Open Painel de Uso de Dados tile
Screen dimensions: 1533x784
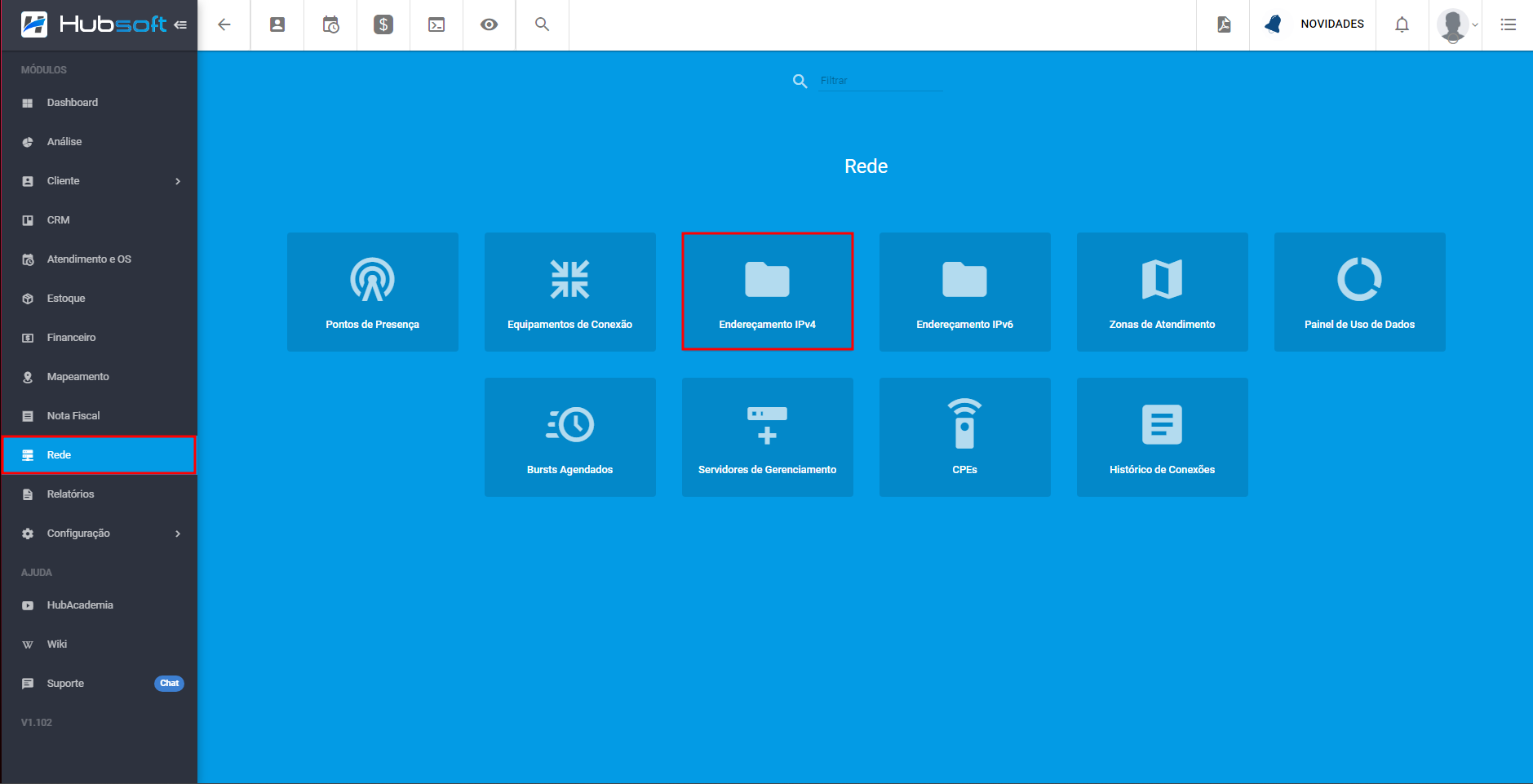[x=1360, y=292]
